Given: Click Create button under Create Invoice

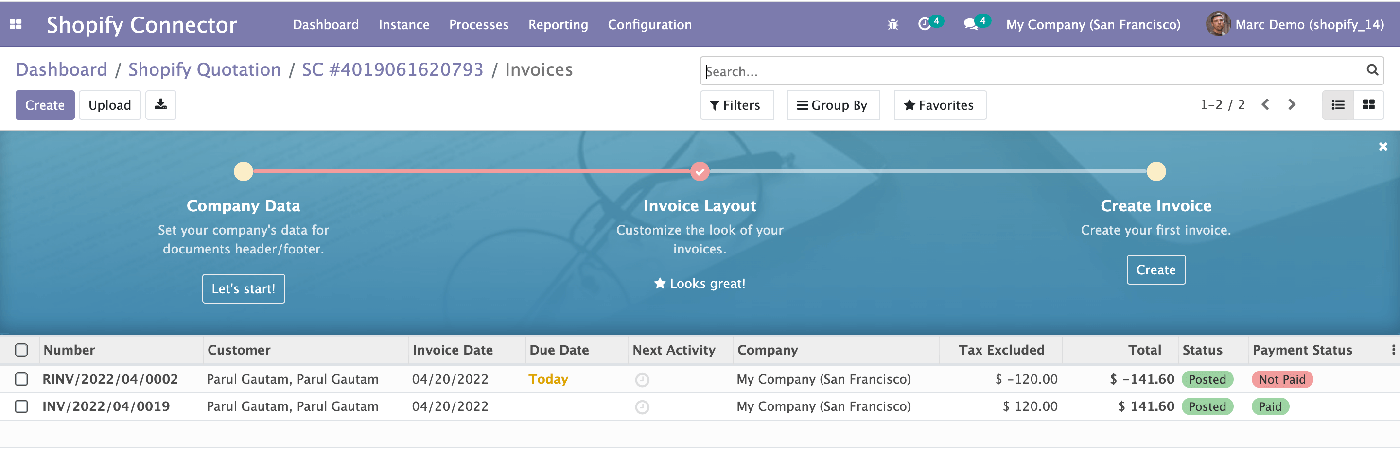Looking at the screenshot, I should coord(1156,269).
